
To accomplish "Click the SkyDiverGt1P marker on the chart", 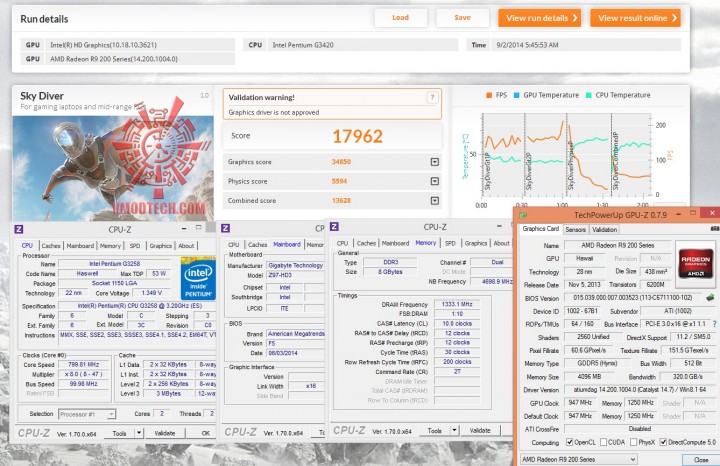I will pyautogui.click(x=488, y=171).
